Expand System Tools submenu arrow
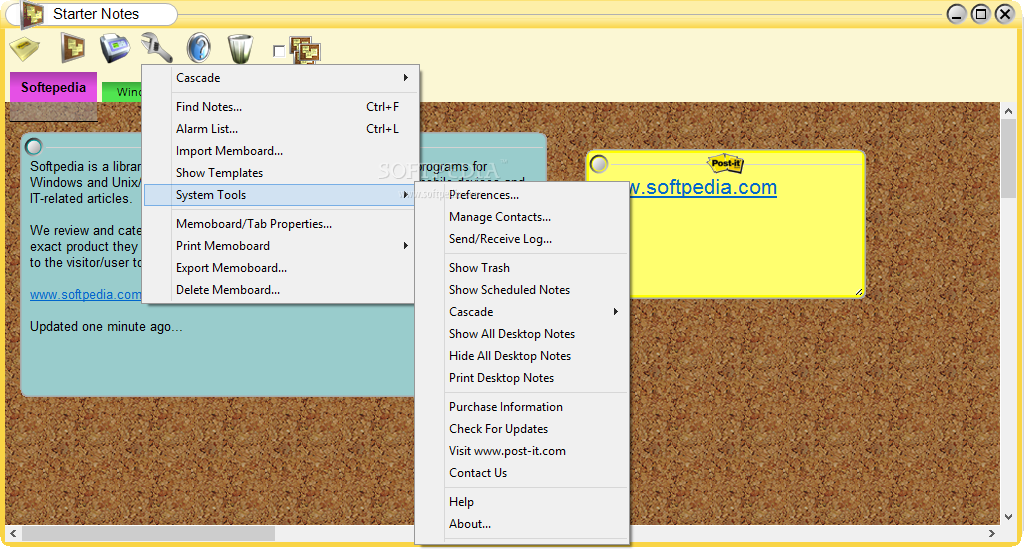1024x549 pixels. tap(406, 195)
